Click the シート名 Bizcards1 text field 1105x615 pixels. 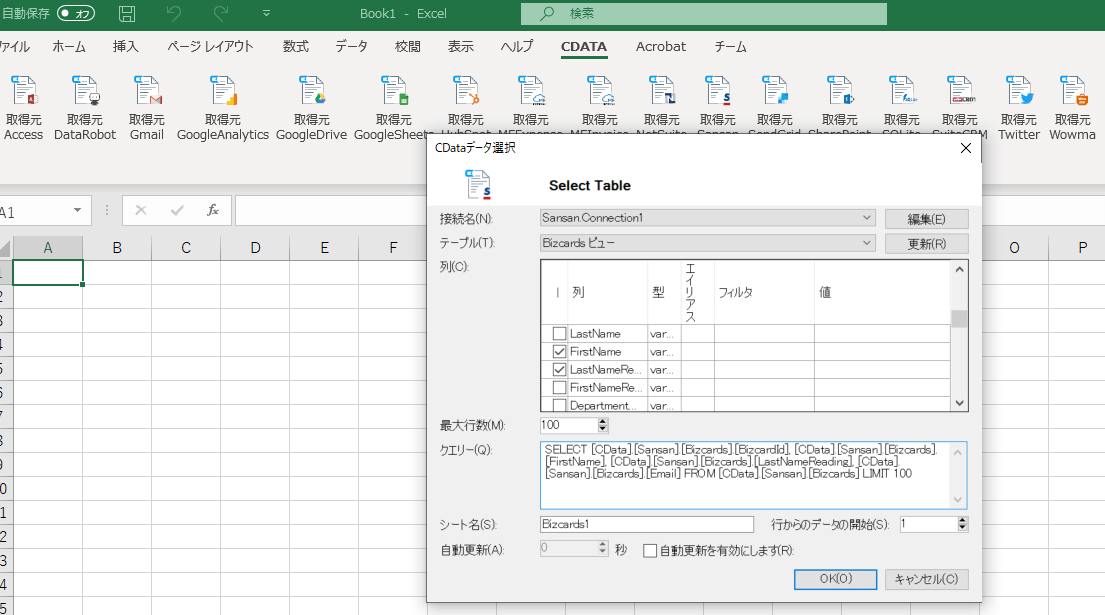tap(646, 524)
